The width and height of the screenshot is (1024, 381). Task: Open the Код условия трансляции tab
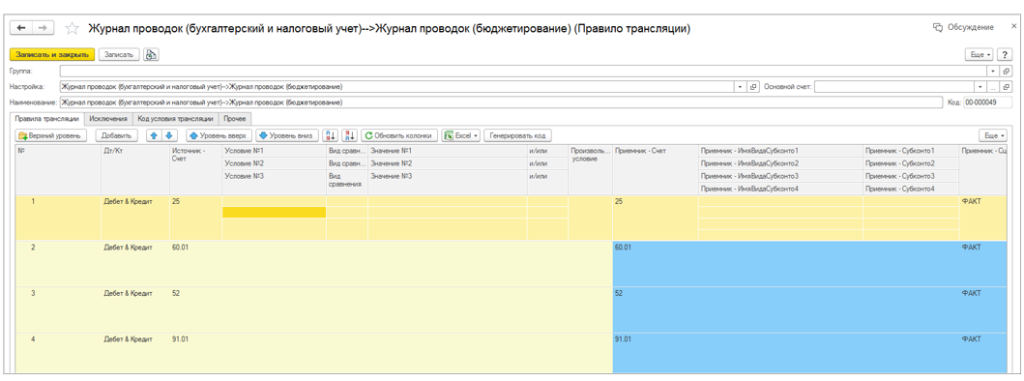click(x=175, y=119)
